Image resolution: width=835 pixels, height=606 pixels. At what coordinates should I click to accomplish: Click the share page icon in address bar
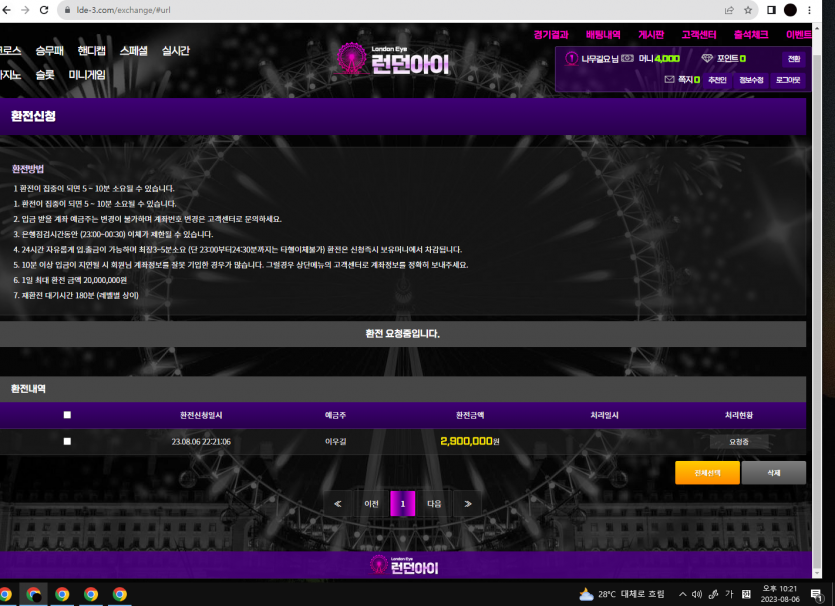[x=725, y=9]
